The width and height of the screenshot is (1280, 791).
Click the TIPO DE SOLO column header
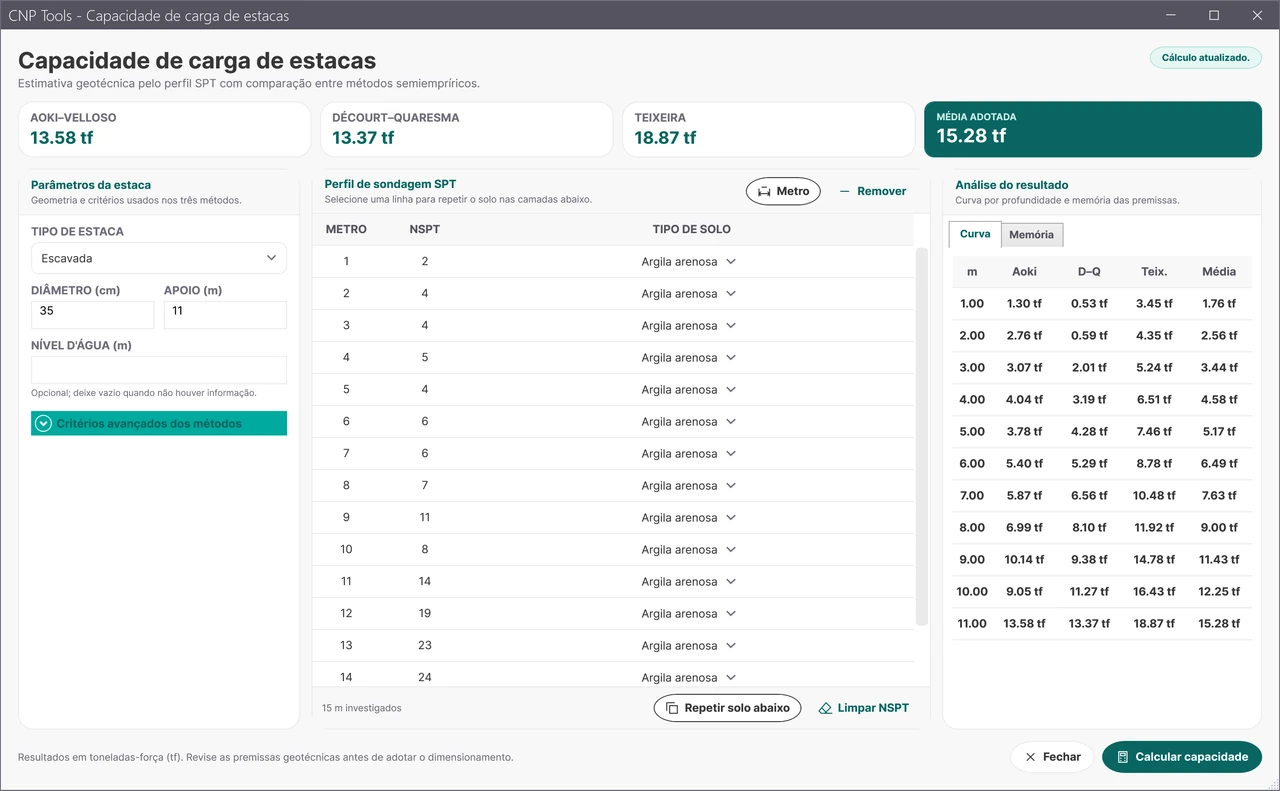[x=692, y=230]
